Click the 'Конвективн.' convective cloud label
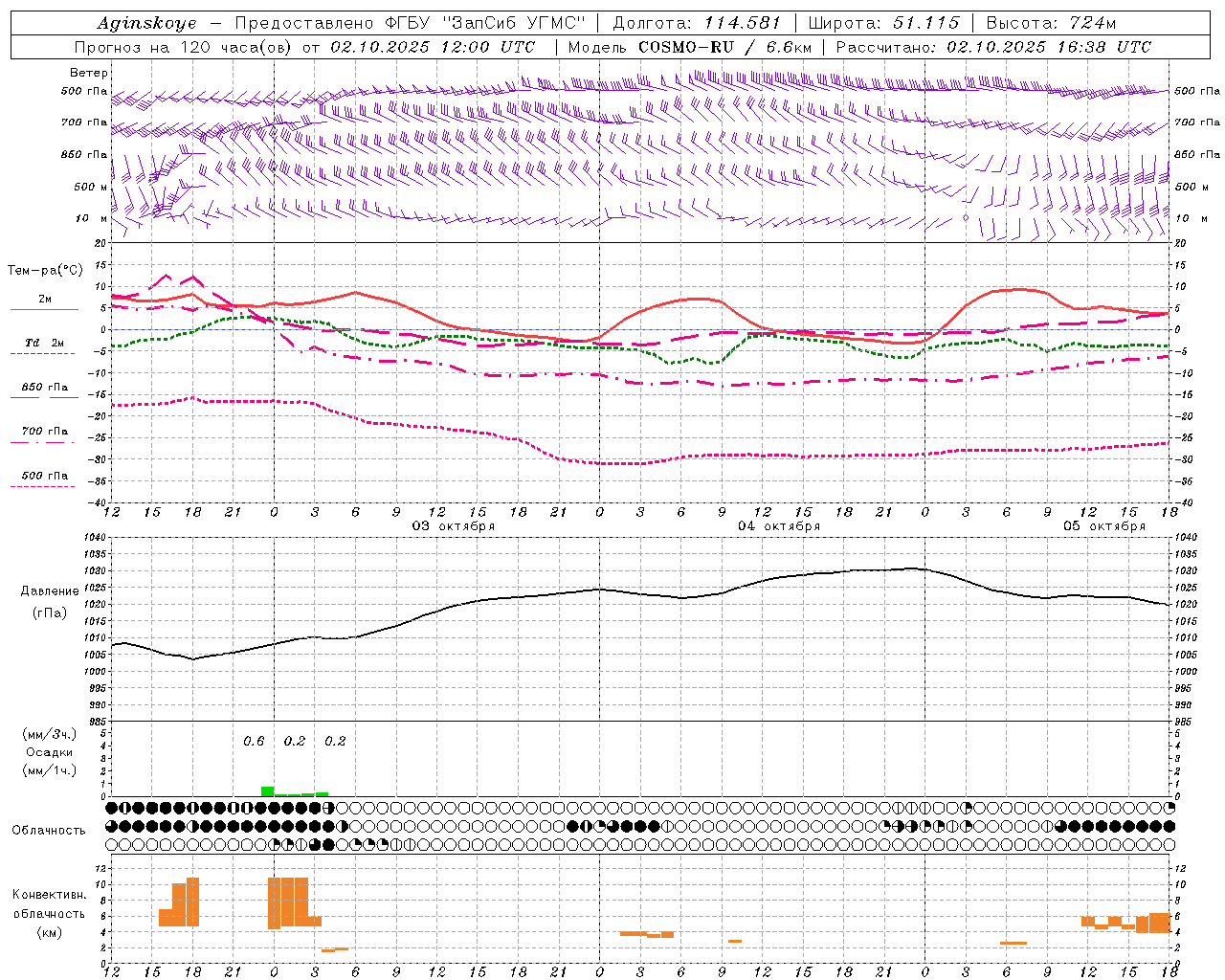Image resolution: width=1225 pixels, height=980 pixels. [50, 895]
